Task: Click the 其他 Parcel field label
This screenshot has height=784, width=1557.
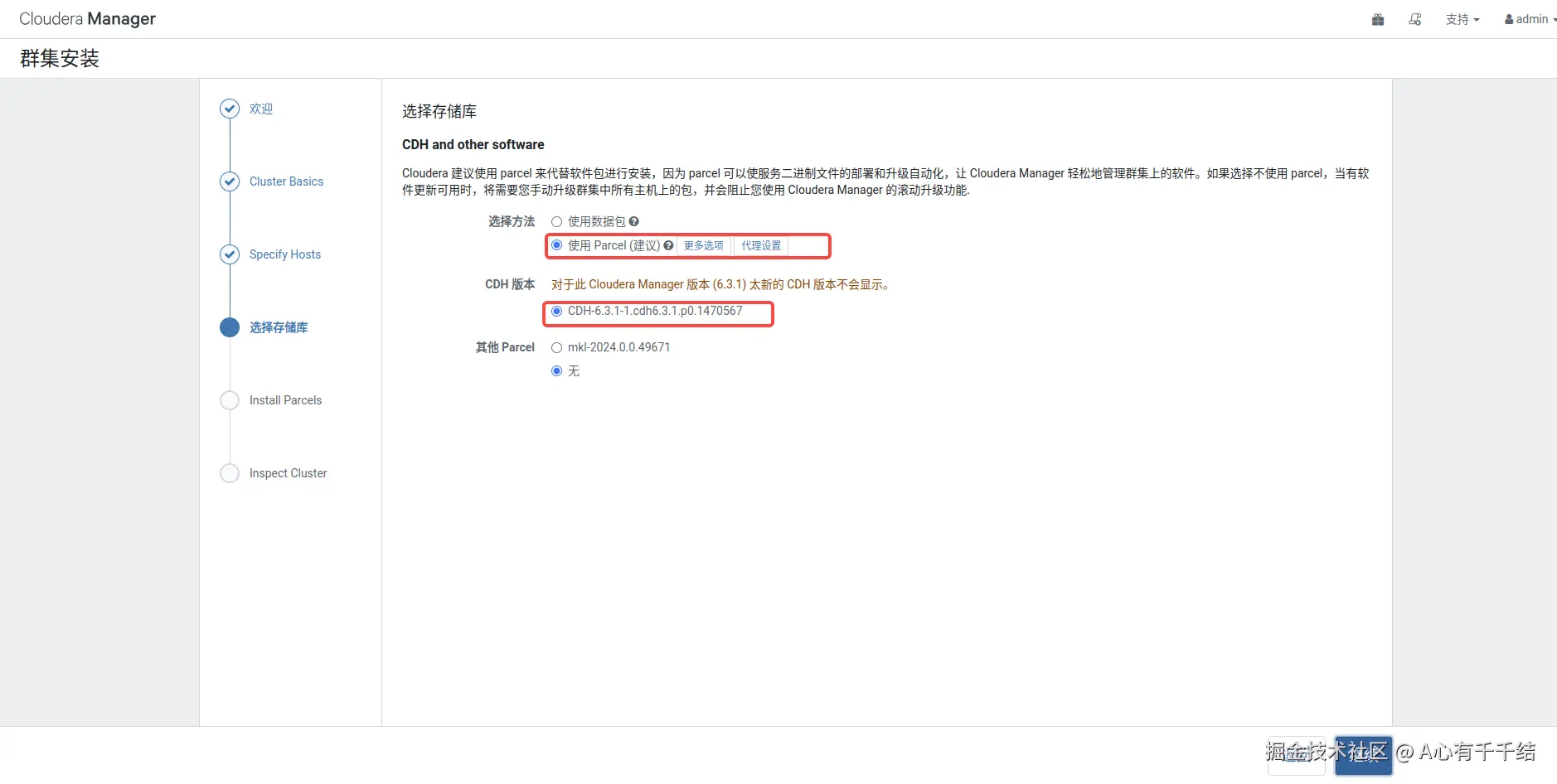Action: coord(505,347)
